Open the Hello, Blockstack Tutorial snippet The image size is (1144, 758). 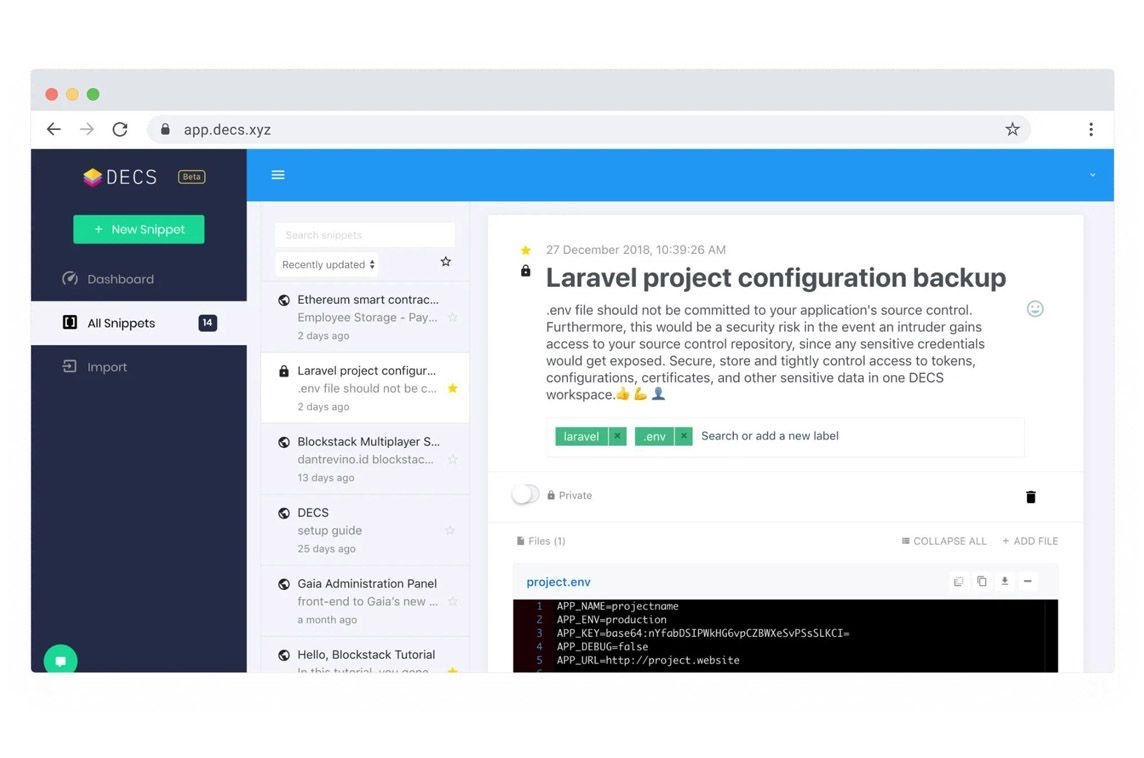[x=365, y=655]
